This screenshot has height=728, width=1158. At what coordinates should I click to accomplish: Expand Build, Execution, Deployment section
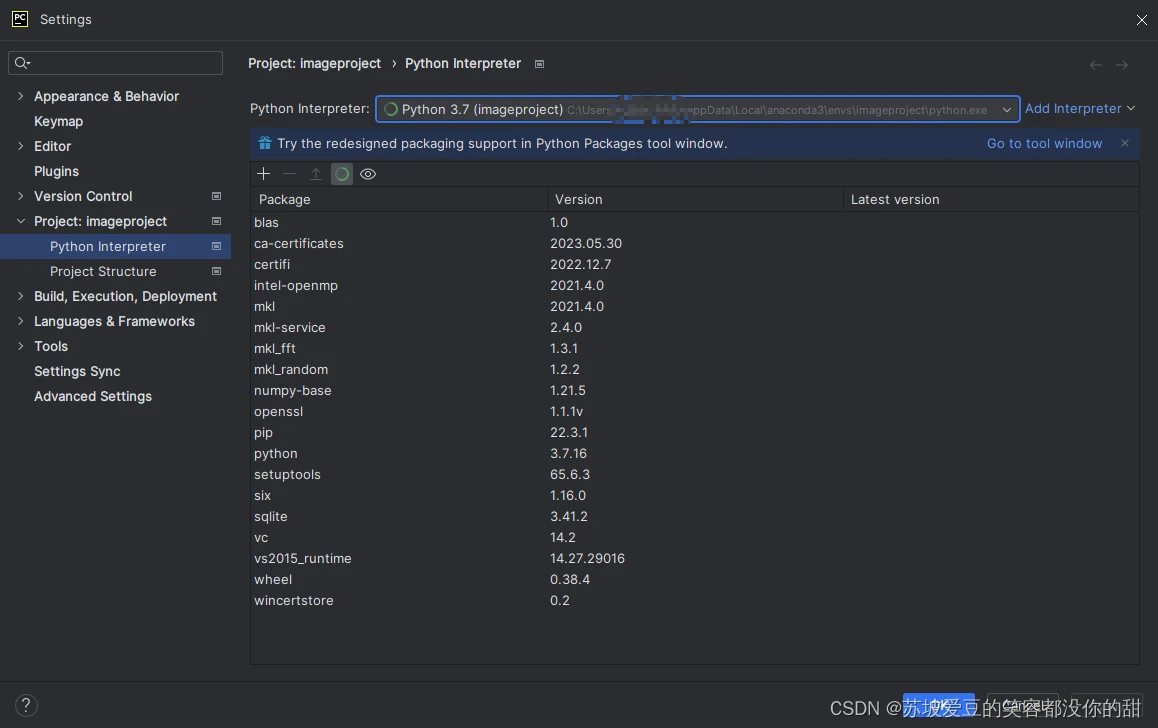point(21,296)
